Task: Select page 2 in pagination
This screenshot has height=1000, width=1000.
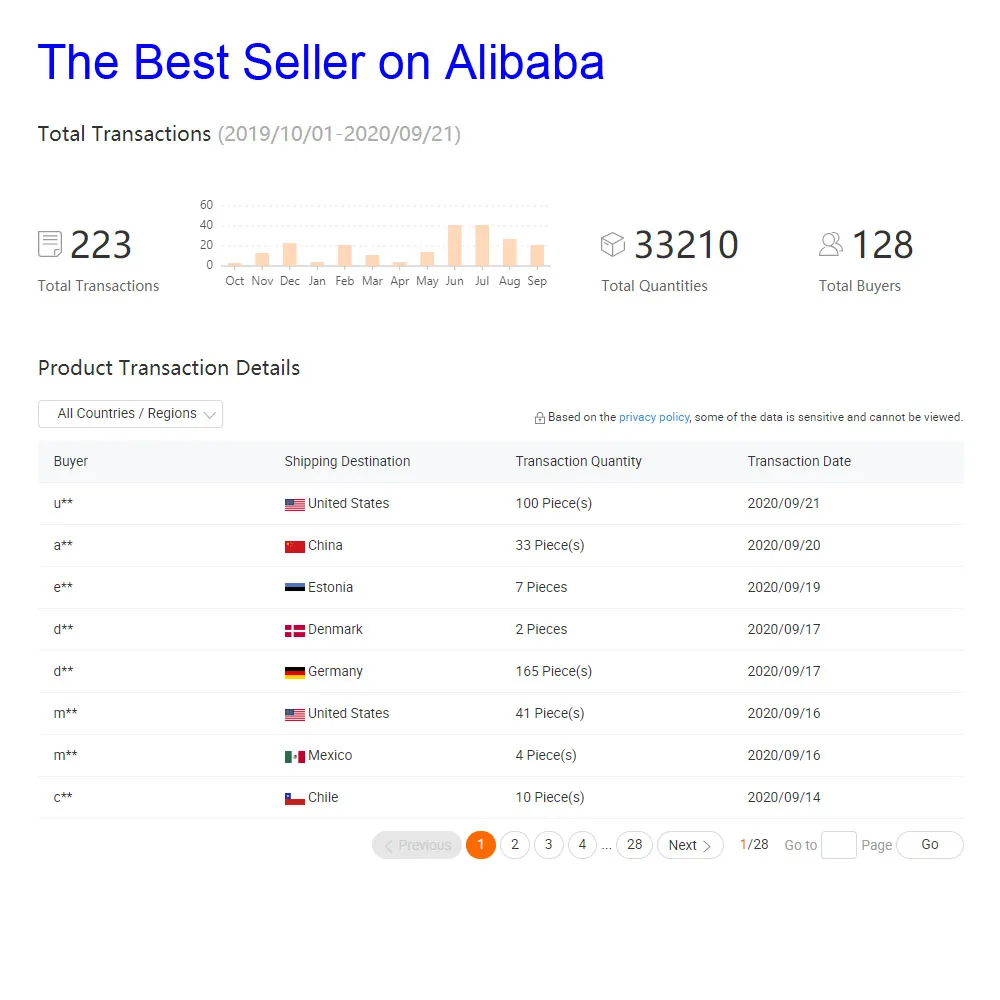Action: point(514,845)
